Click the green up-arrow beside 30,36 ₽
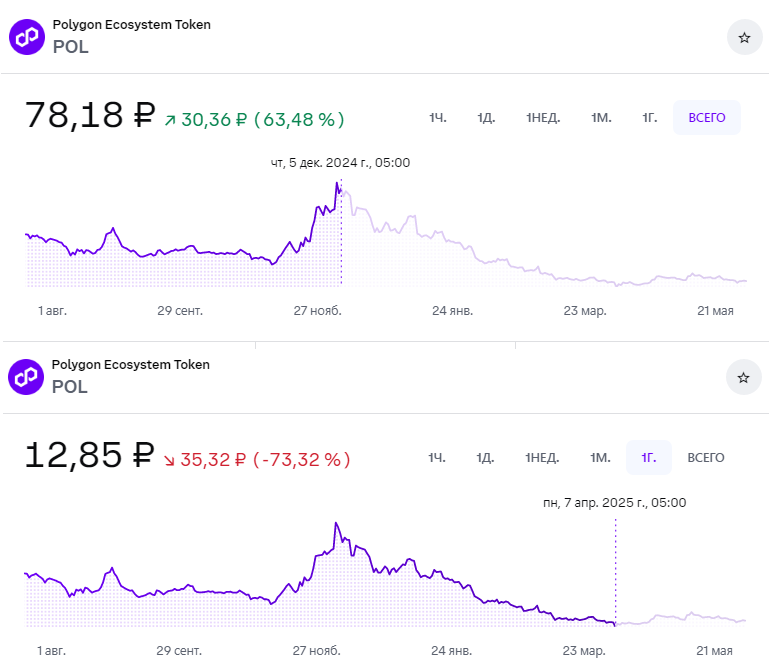Image resolution: width=769 pixels, height=672 pixels. tap(170, 120)
